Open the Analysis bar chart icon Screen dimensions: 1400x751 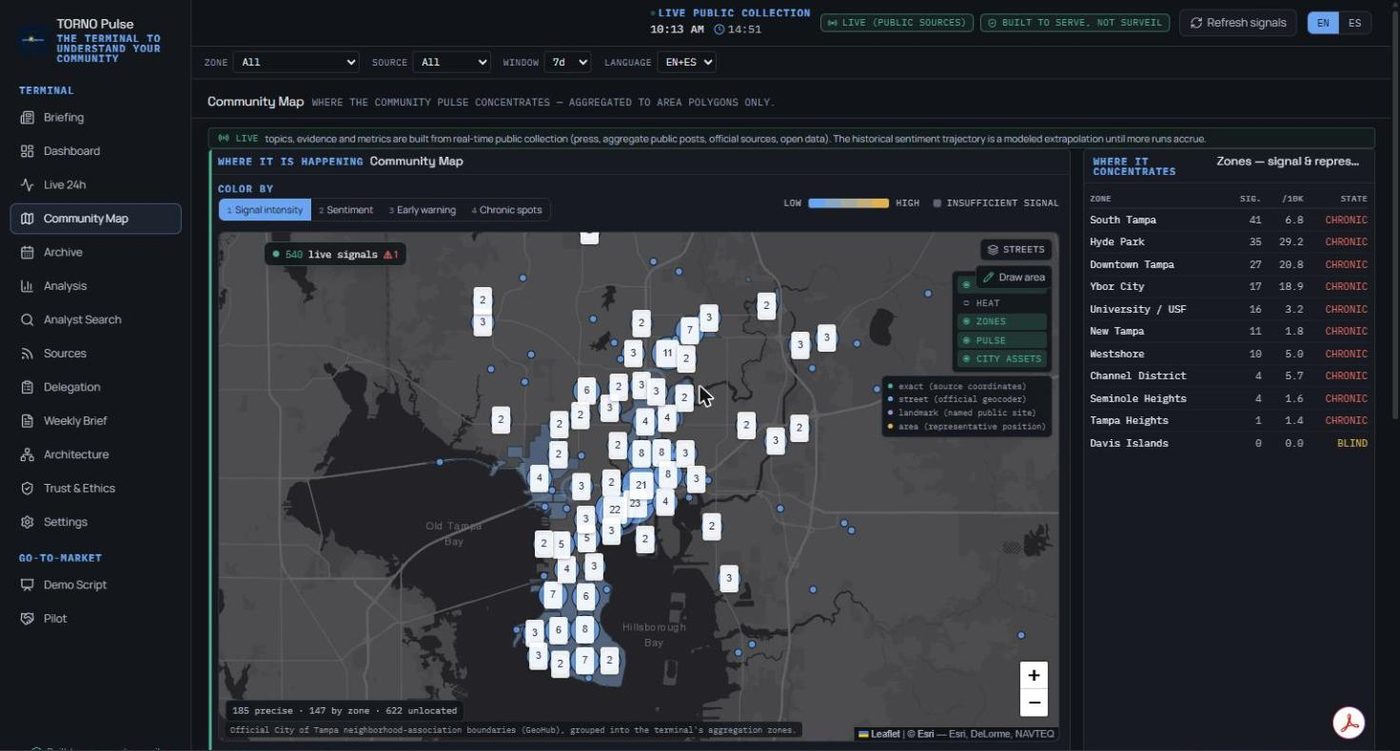[27, 286]
